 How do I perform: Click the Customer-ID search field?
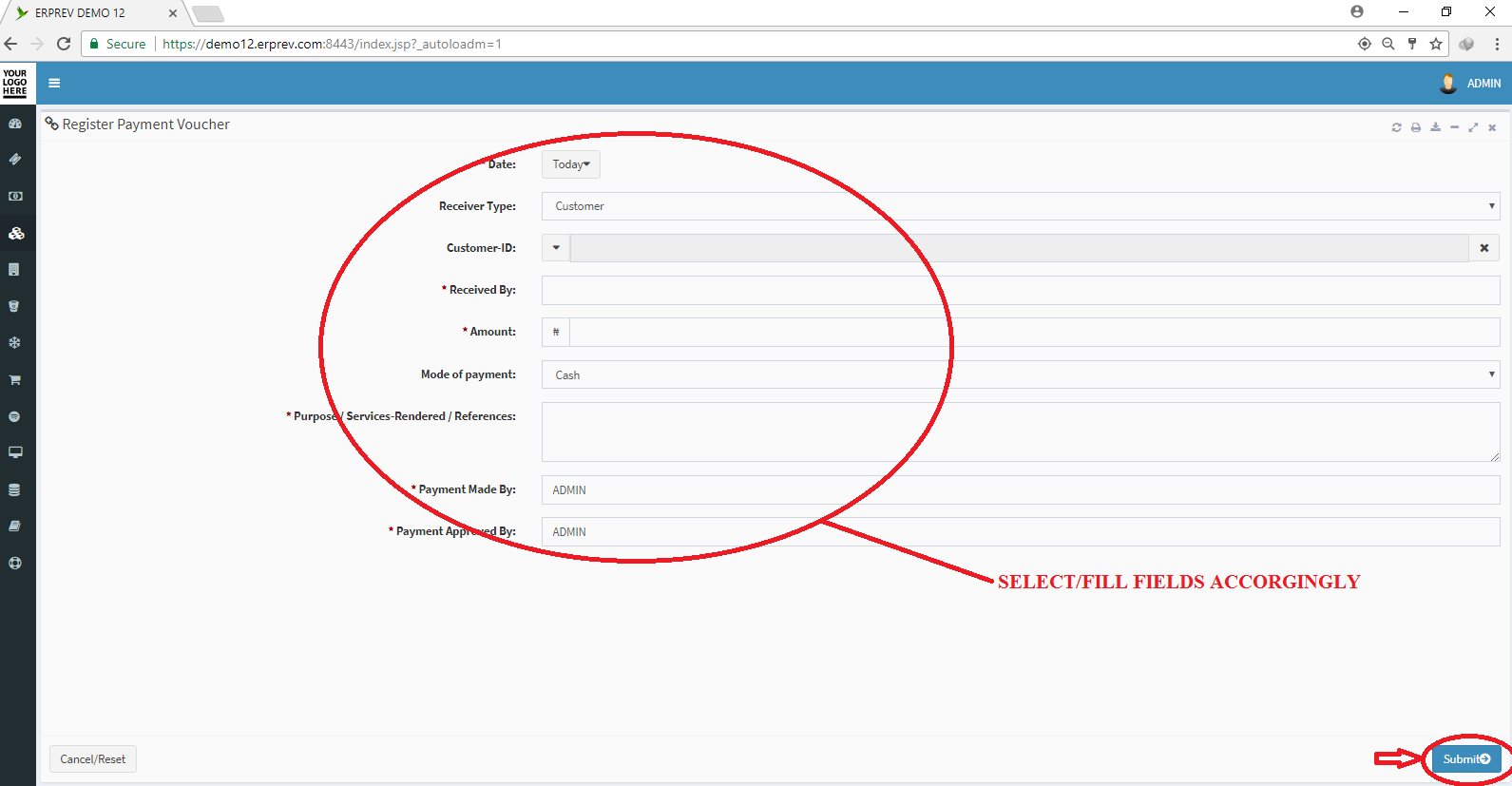pyautogui.click(x=1020, y=248)
